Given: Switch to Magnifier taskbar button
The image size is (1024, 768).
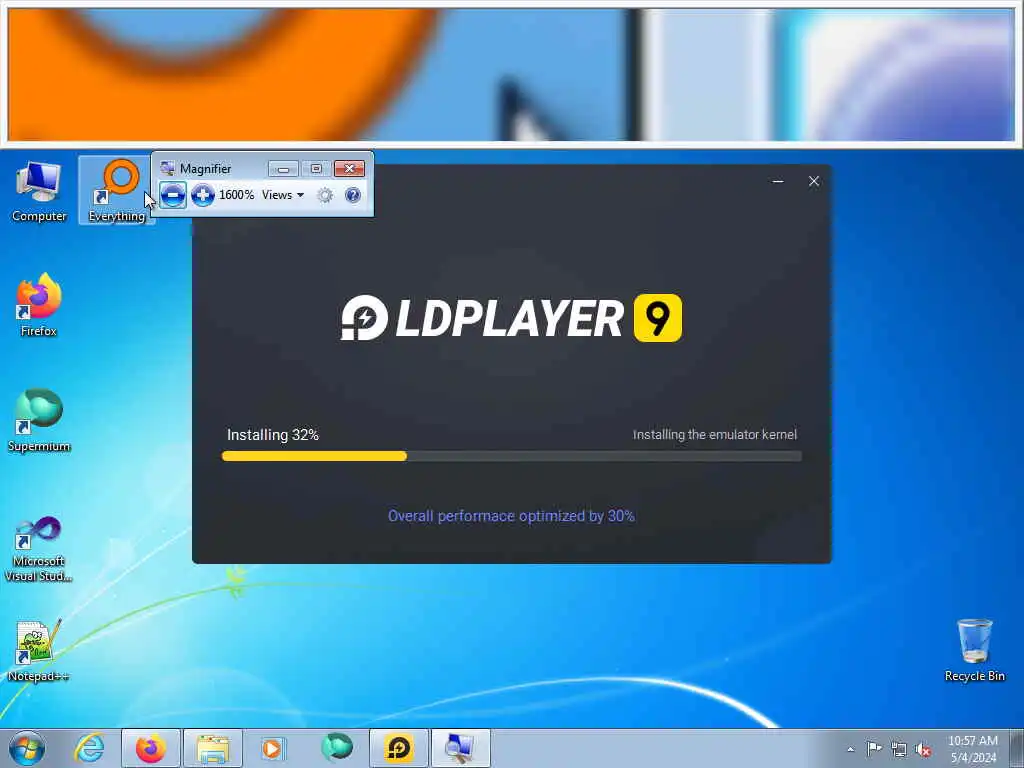Looking at the screenshot, I should pyautogui.click(x=460, y=748).
